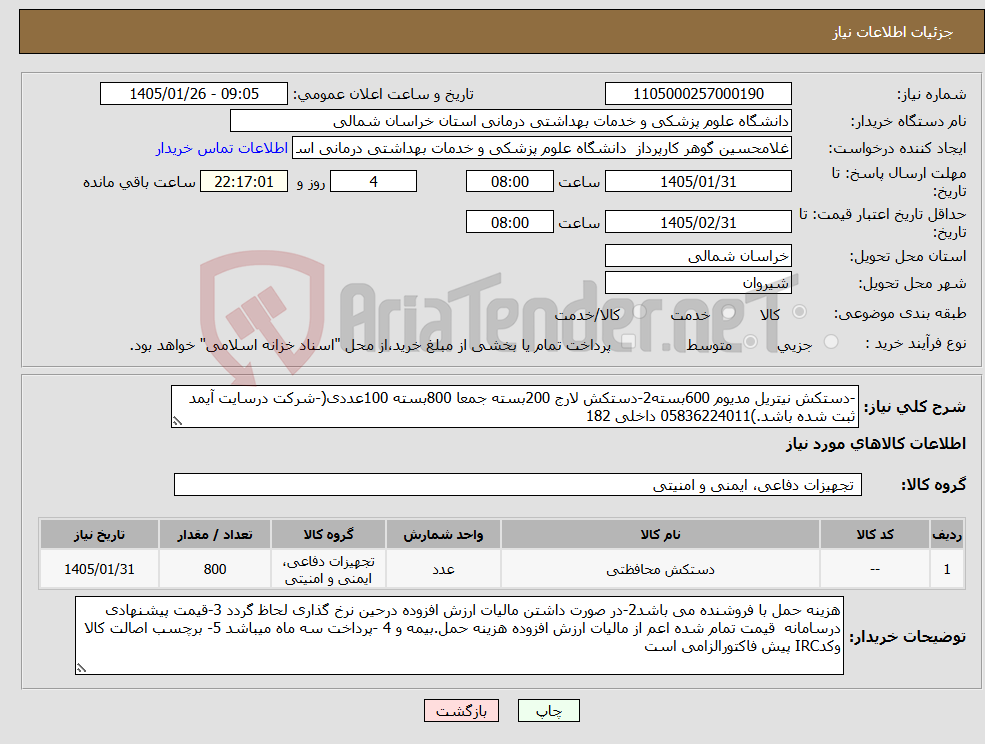
Task: Click the شرح کلی نیاز label
Action: (x=915, y=407)
